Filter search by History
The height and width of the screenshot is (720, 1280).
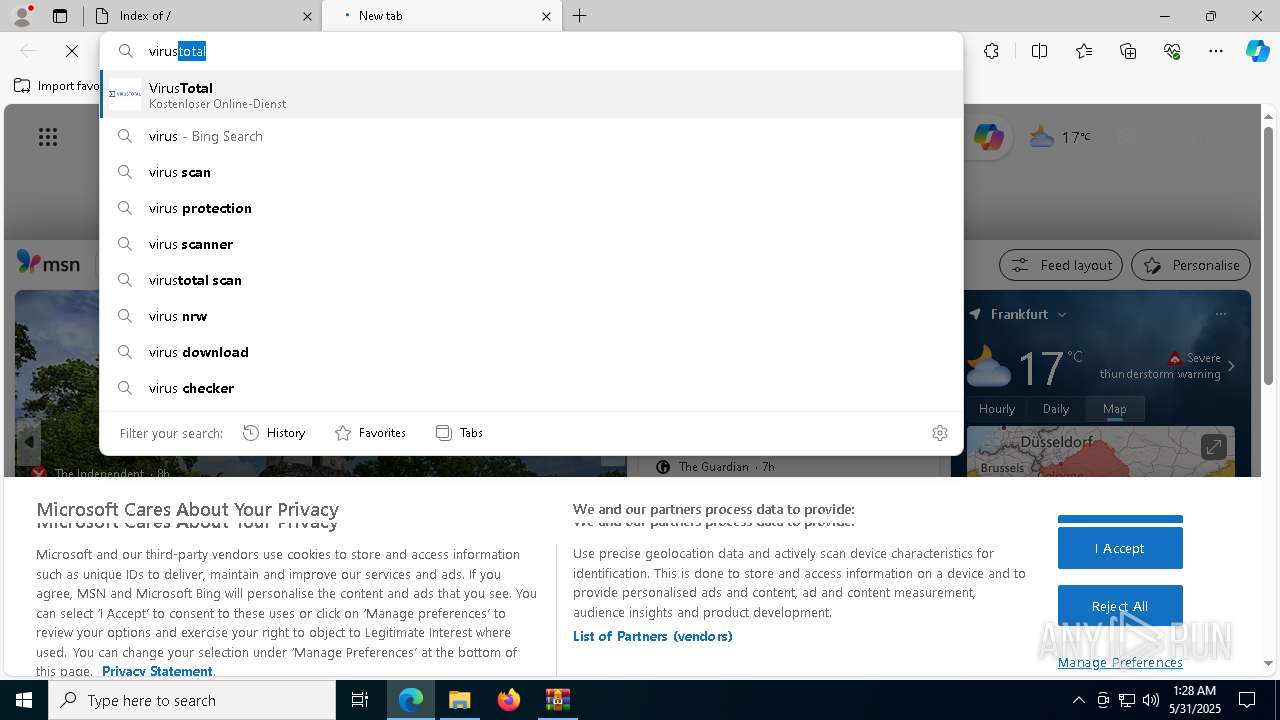pyautogui.click(x=274, y=433)
